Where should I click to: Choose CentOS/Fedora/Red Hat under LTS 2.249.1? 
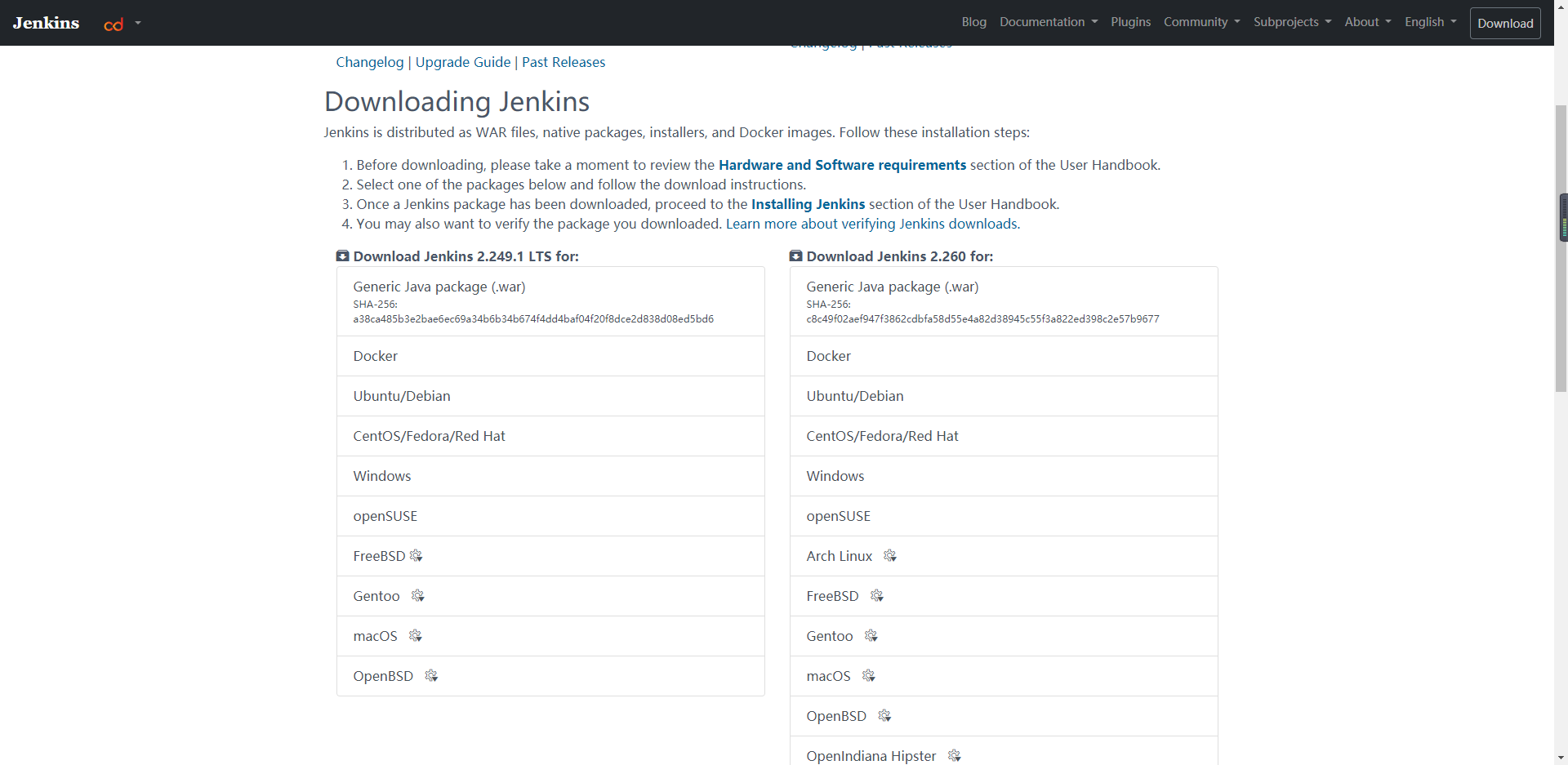tap(550, 436)
